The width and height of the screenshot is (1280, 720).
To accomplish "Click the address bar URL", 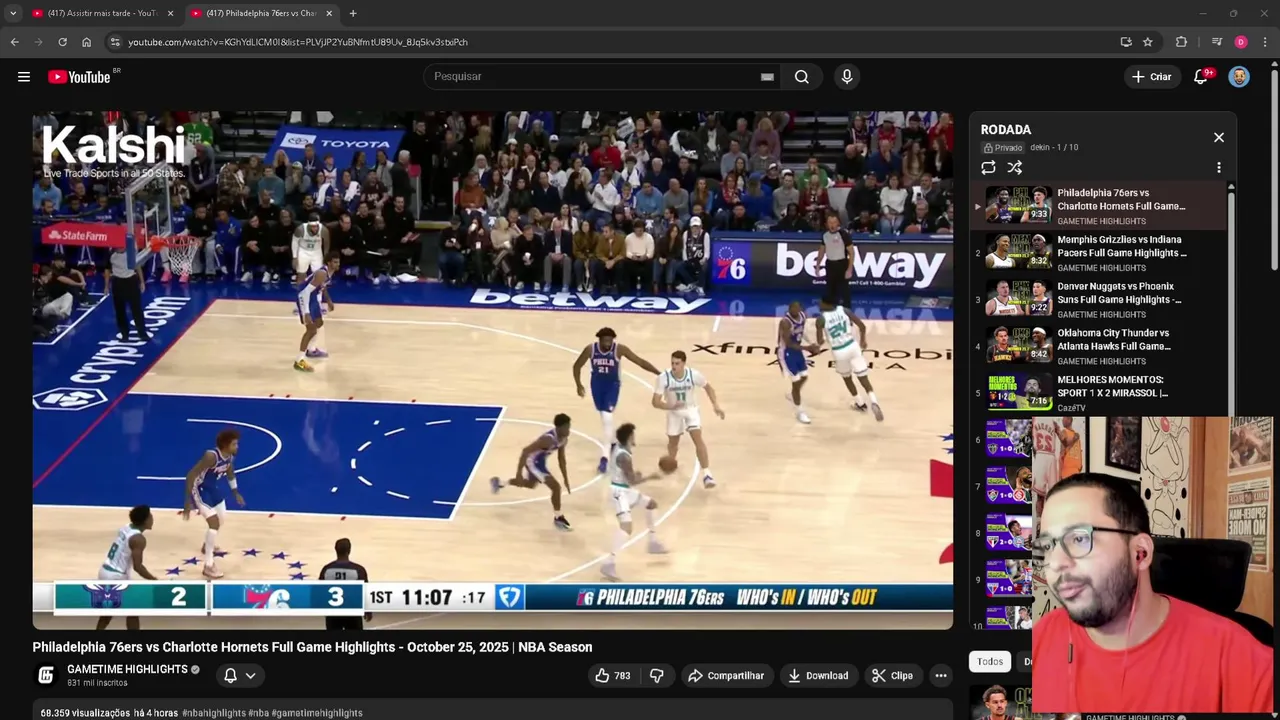I will click(298, 42).
